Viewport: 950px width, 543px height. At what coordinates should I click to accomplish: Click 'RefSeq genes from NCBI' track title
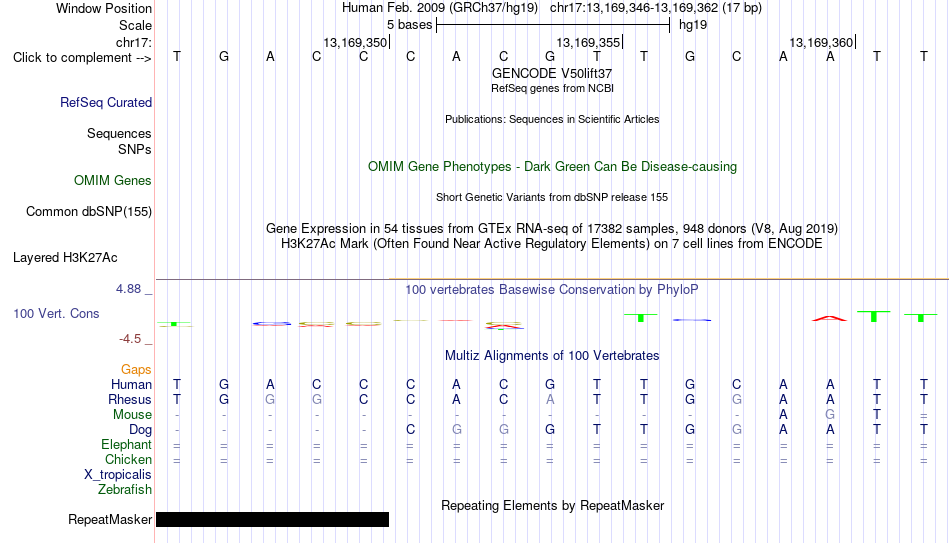pyautogui.click(x=552, y=88)
